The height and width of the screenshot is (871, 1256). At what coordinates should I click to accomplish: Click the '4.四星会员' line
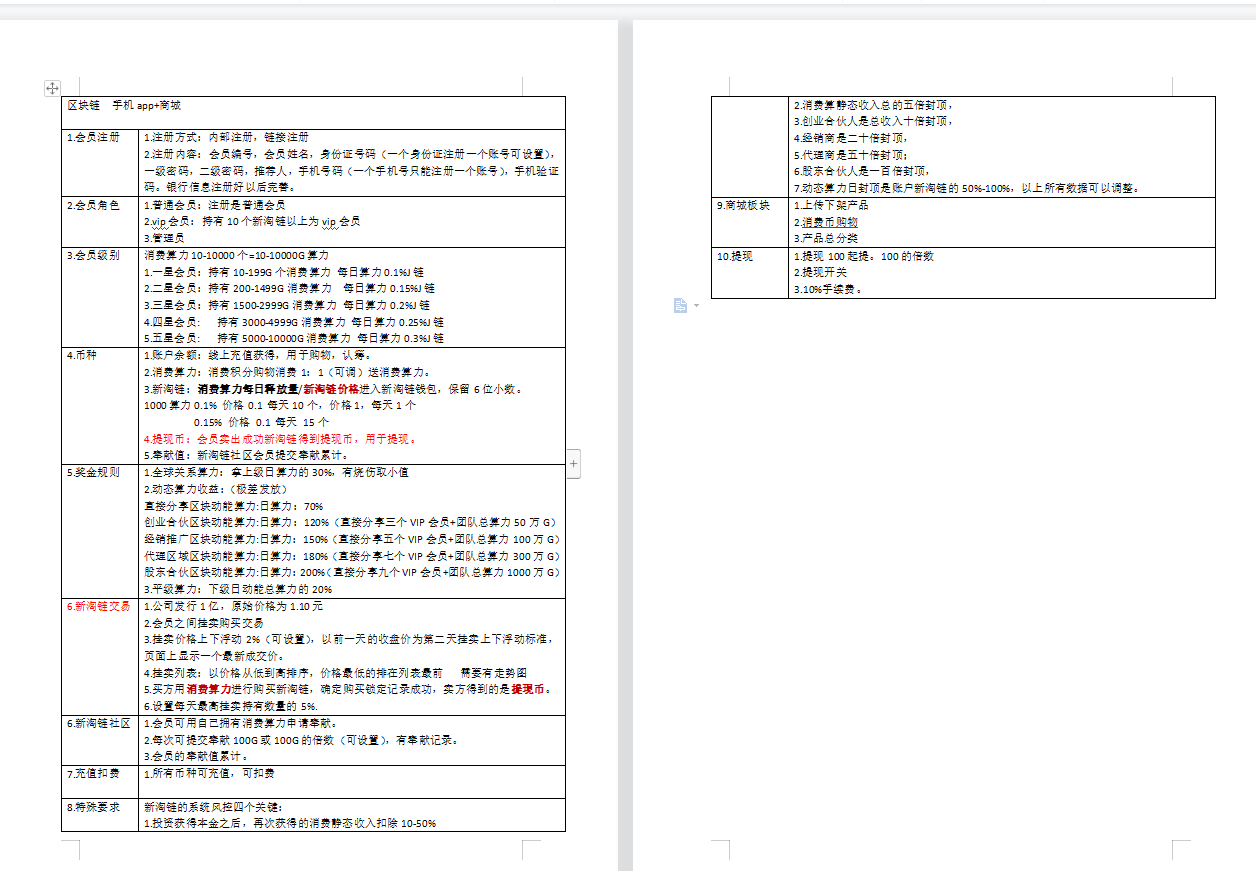click(294, 323)
